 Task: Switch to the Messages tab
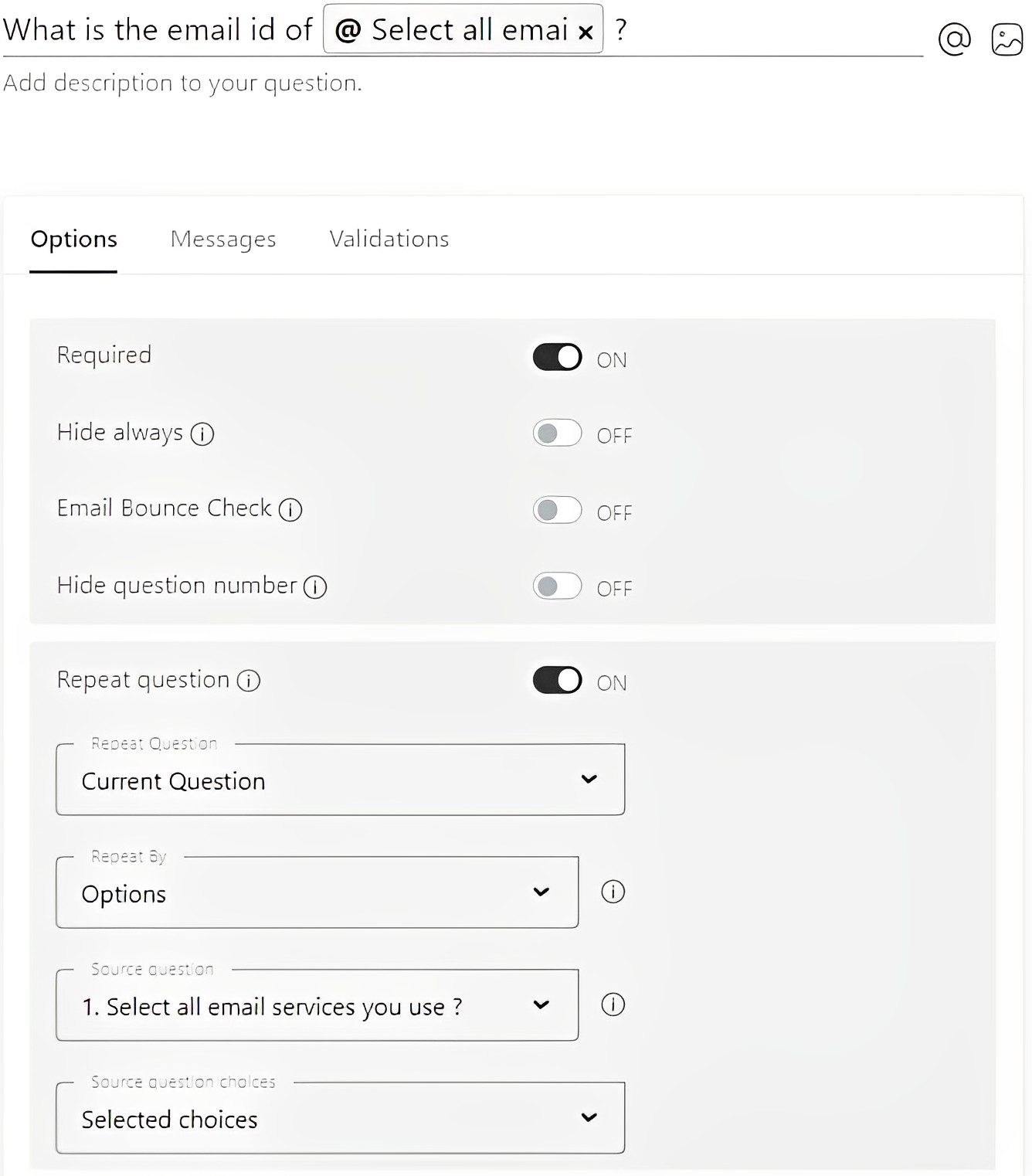click(222, 239)
